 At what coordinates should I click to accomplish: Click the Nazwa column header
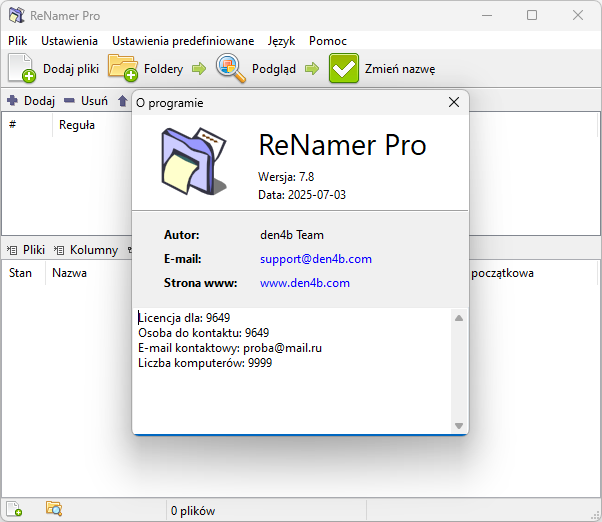click(69, 273)
